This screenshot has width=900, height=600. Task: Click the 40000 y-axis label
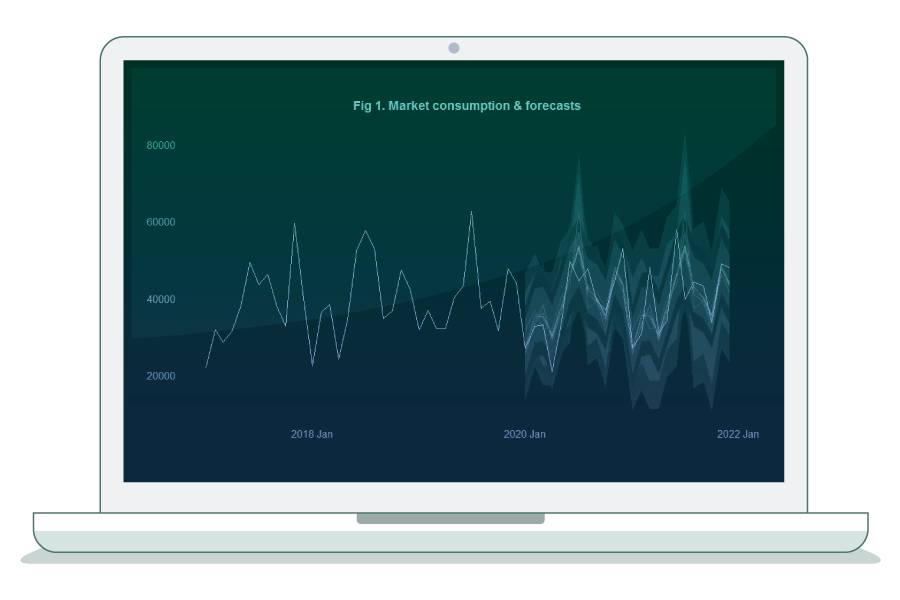point(160,299)
